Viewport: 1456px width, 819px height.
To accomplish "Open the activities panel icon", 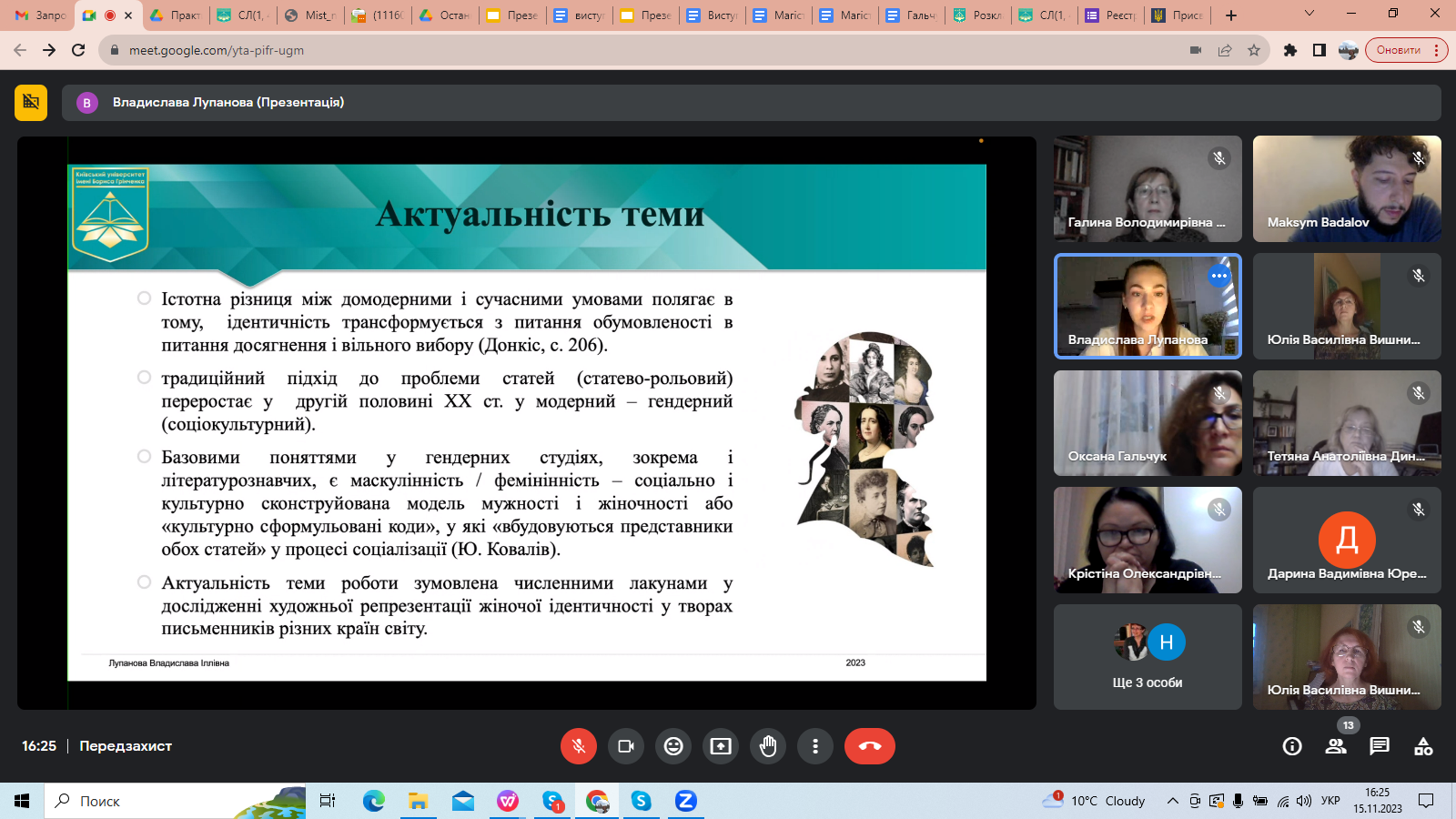I will point(1423,746).
